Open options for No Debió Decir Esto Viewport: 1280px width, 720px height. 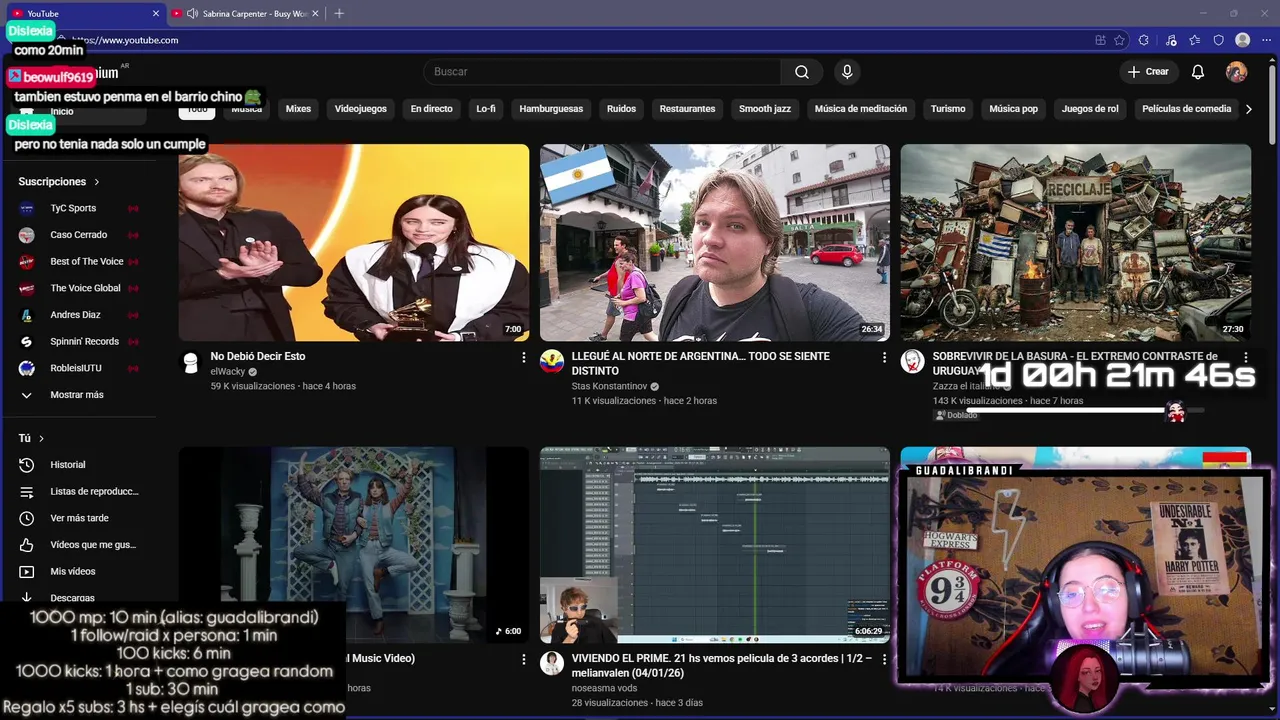coord(523,357)
